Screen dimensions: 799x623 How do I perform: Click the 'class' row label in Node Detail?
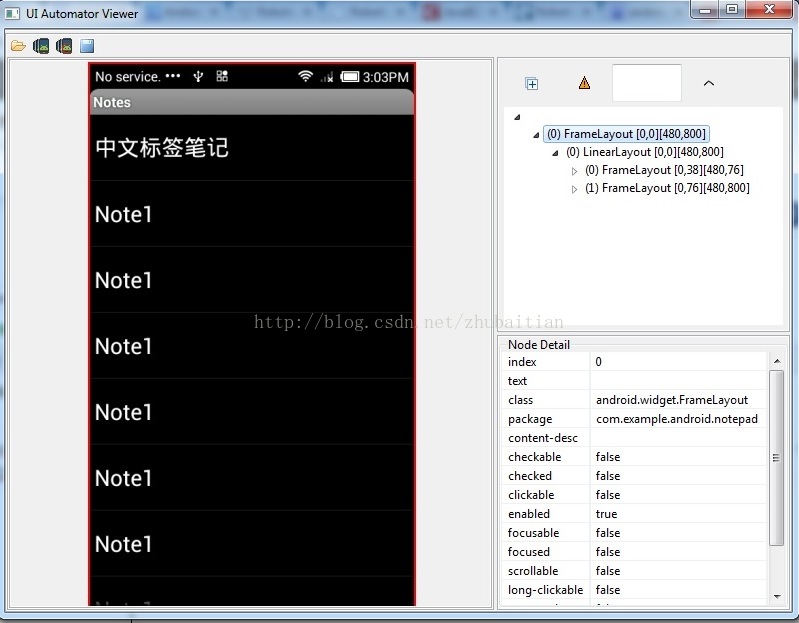pos(520,400)
